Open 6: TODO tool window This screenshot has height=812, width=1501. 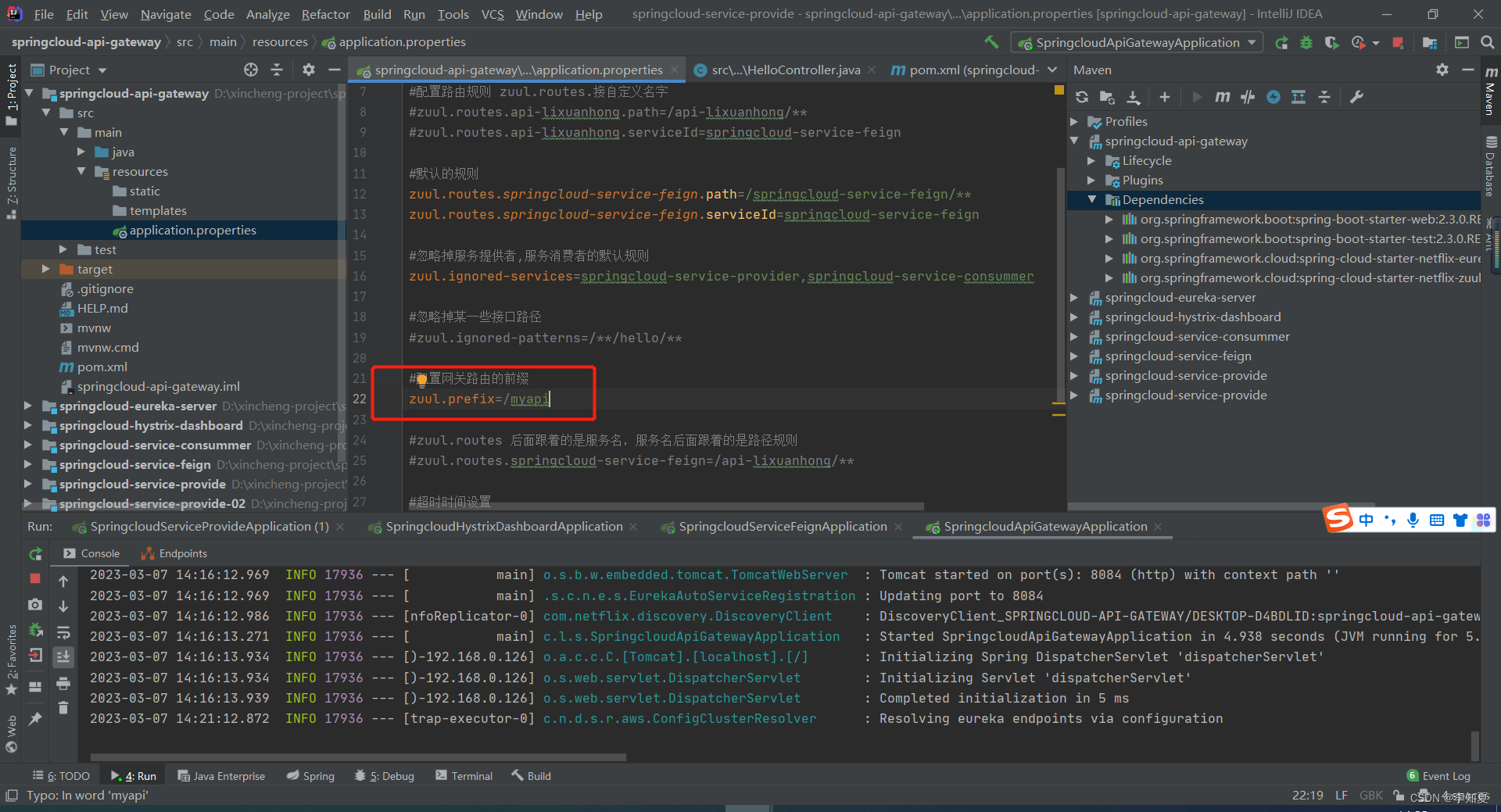(x=61, y=775)
